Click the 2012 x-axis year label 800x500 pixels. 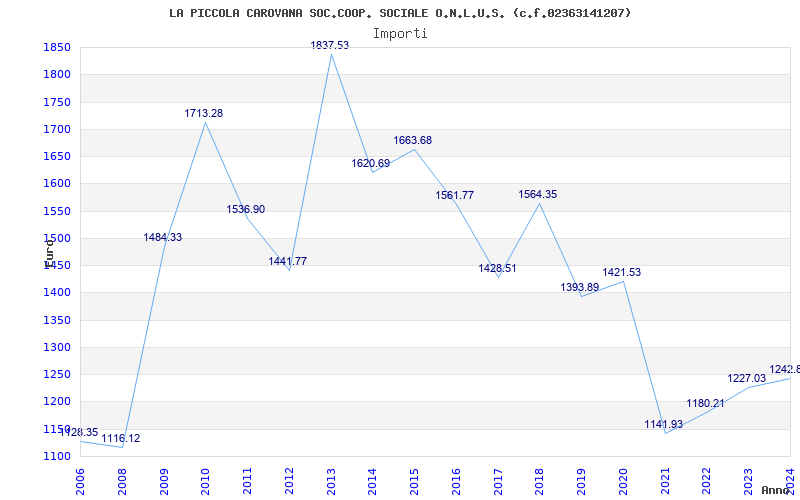(x=289, y=481)
